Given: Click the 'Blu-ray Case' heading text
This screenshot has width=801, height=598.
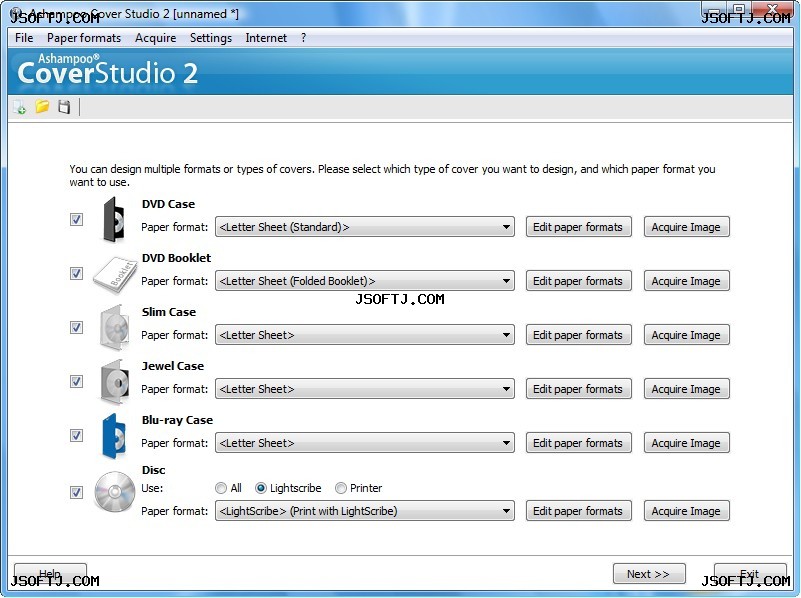Looking at the screenshot, I should [177, 420].
